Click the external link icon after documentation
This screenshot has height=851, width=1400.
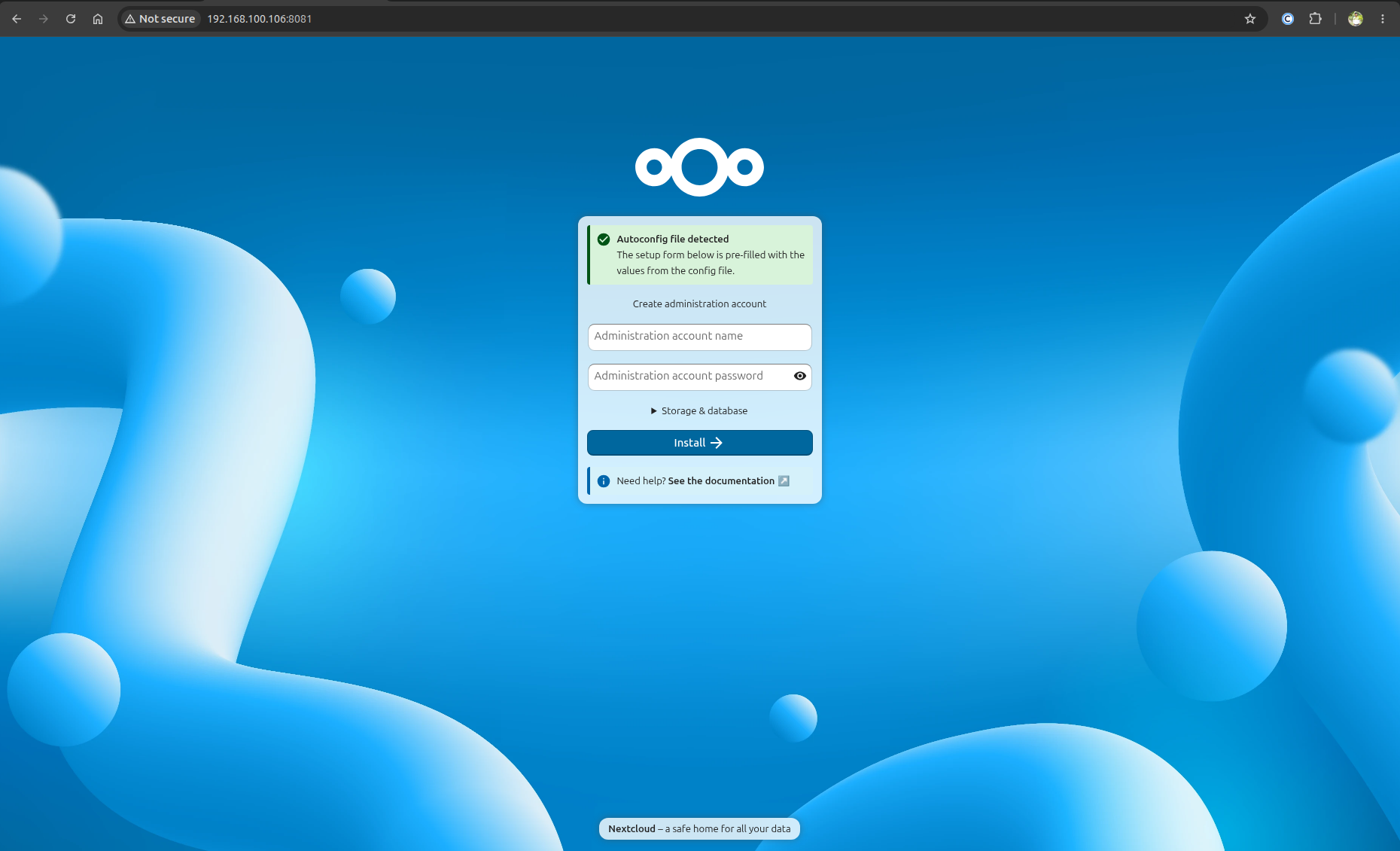(x=784, y=480)
